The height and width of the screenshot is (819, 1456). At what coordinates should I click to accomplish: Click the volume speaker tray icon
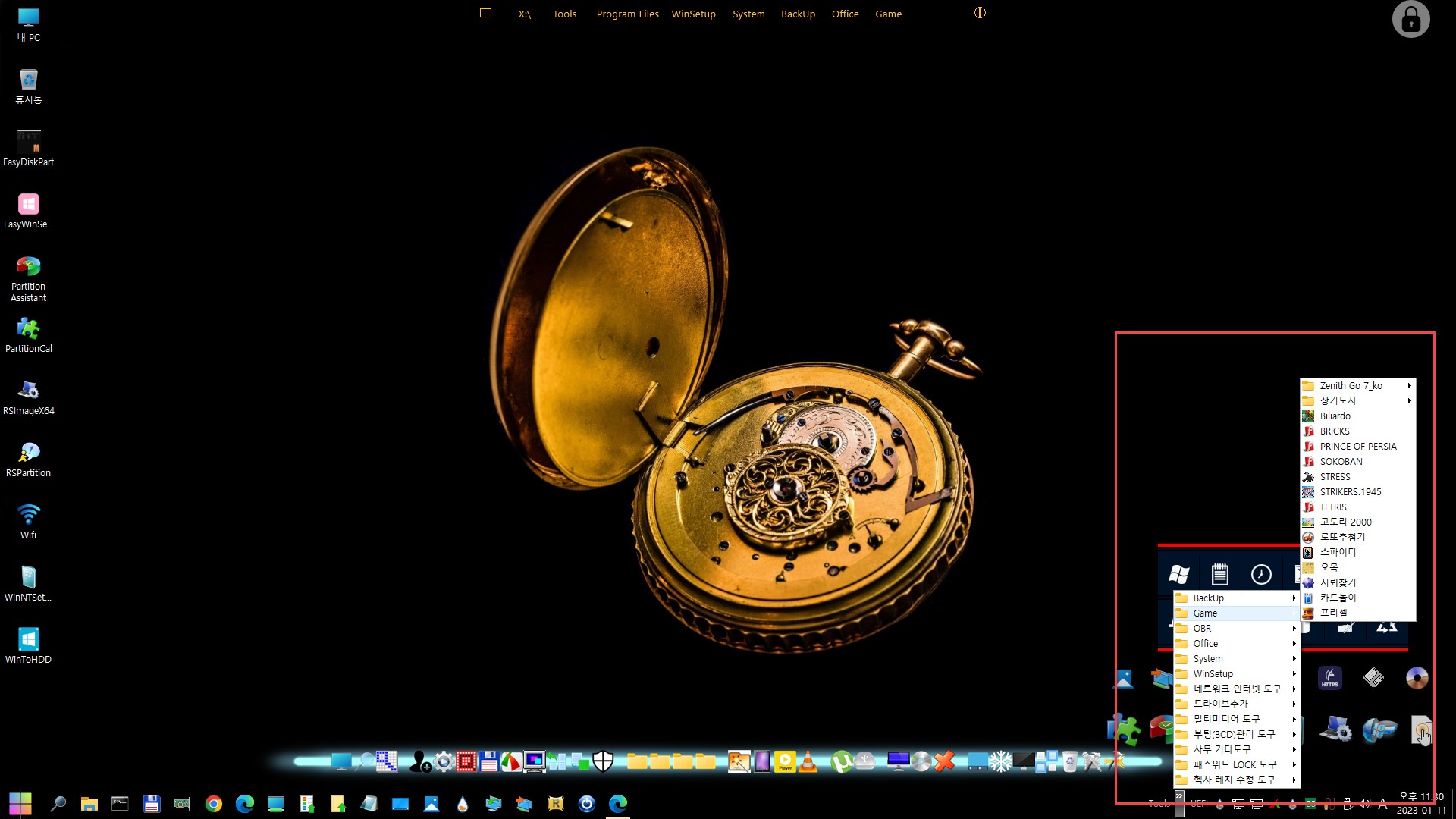point(1364,804)
